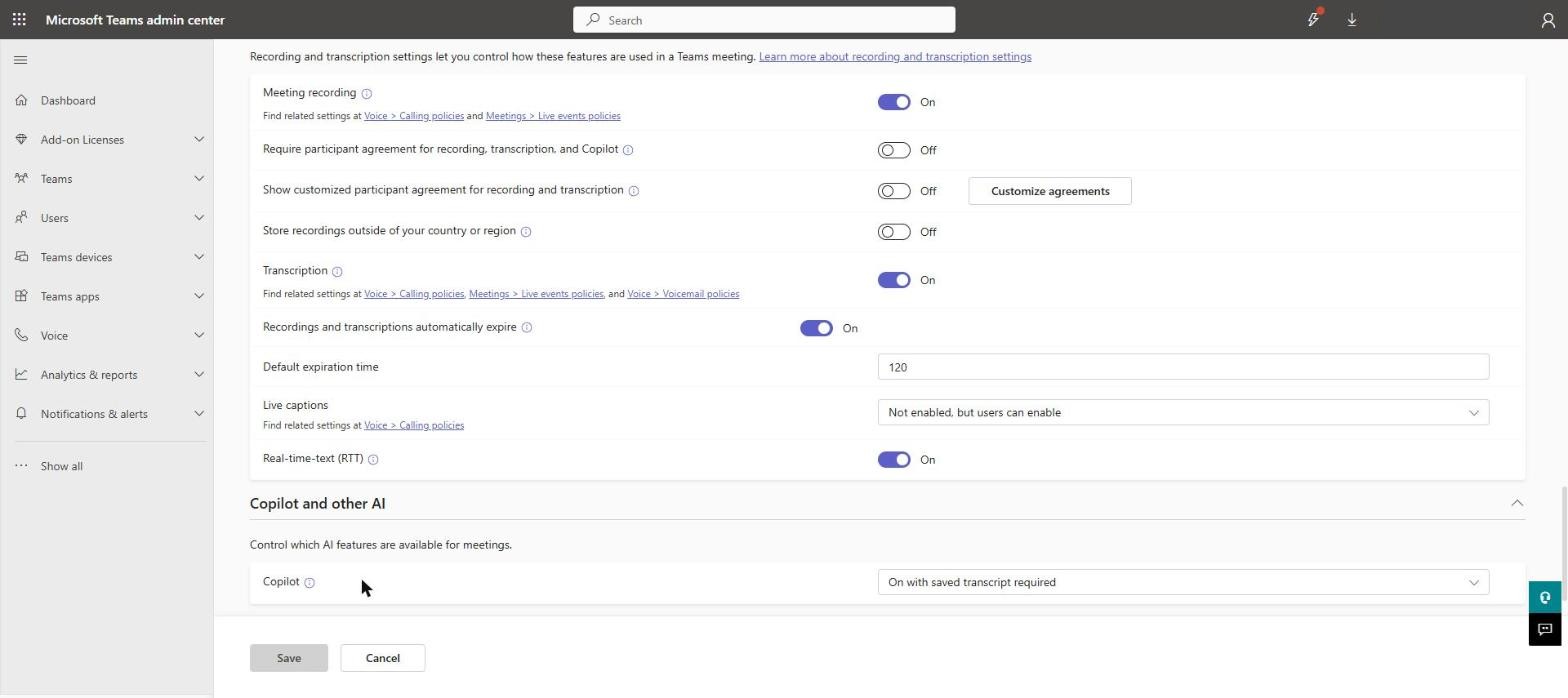This screenshot has width=1568, height=698.
Task: Expand the Add-on Licenses menu chevron
Action: [x=199, y=139]
